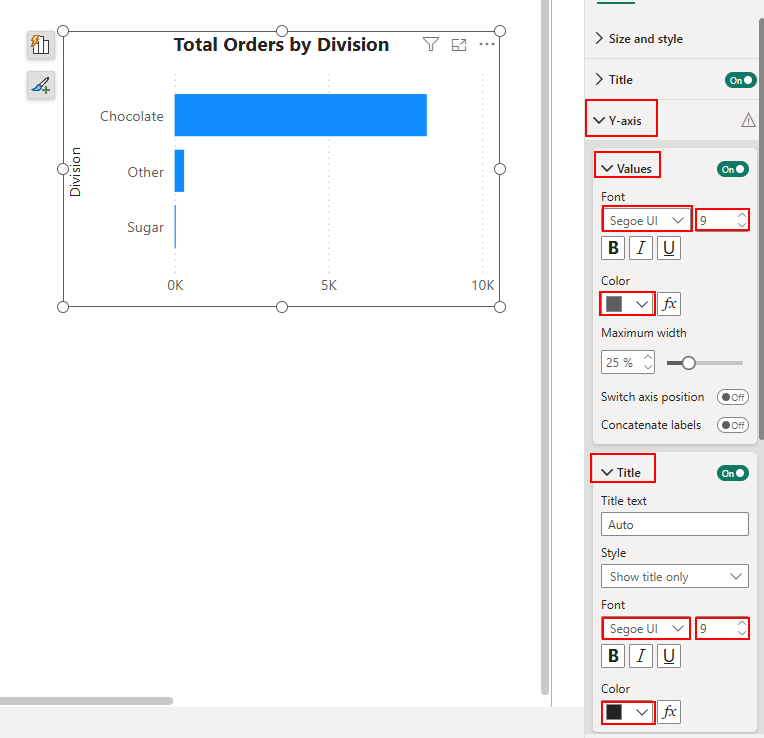
Task: Increase Values font size stepper
Action: [742, 215]
